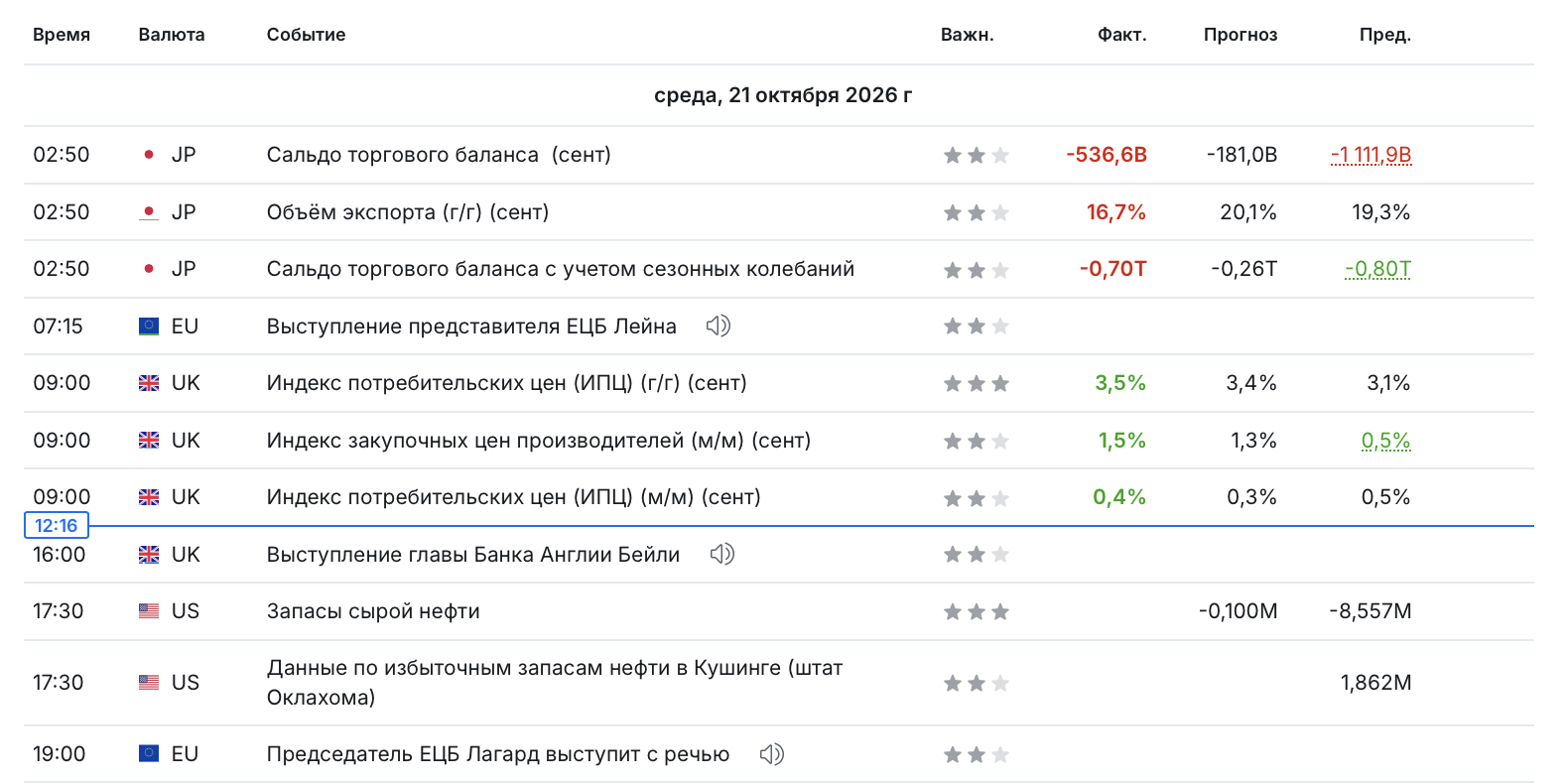Click UK flag beside ИПЦ (г/г) event
Image resolution: width=1568 pixels, height=784 pixels.
coord(149,383)
